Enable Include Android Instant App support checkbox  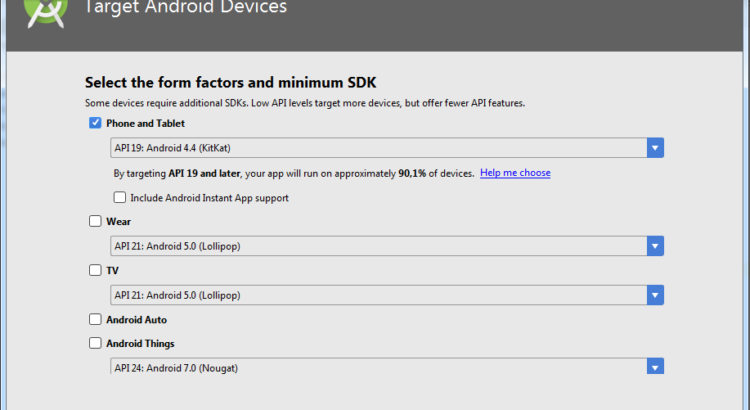tap(120, 198)
